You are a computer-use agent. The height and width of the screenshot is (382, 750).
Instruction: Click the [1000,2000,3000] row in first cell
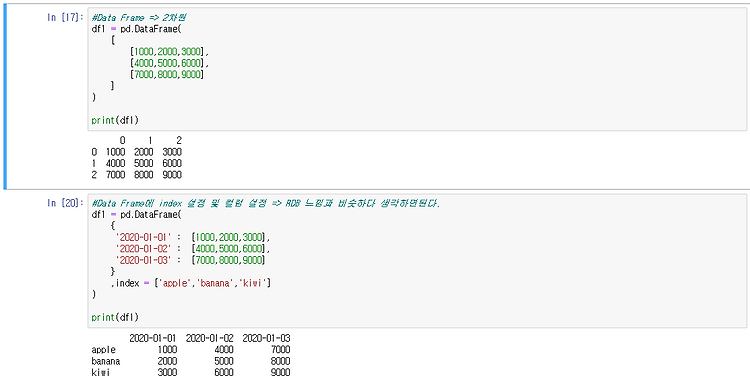(169, 51)
